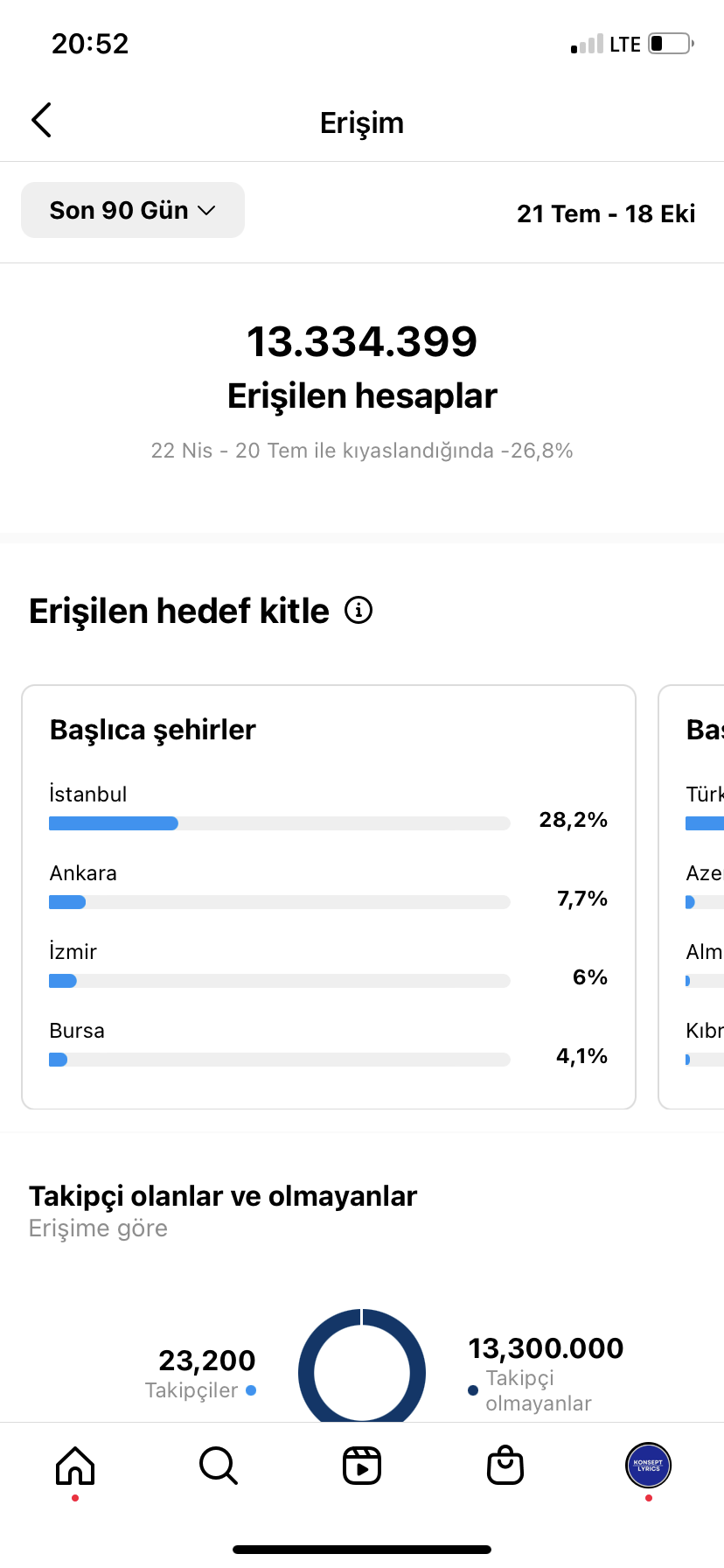Tap the İstanbul progress bar
724x1568 pixels.
280,823
